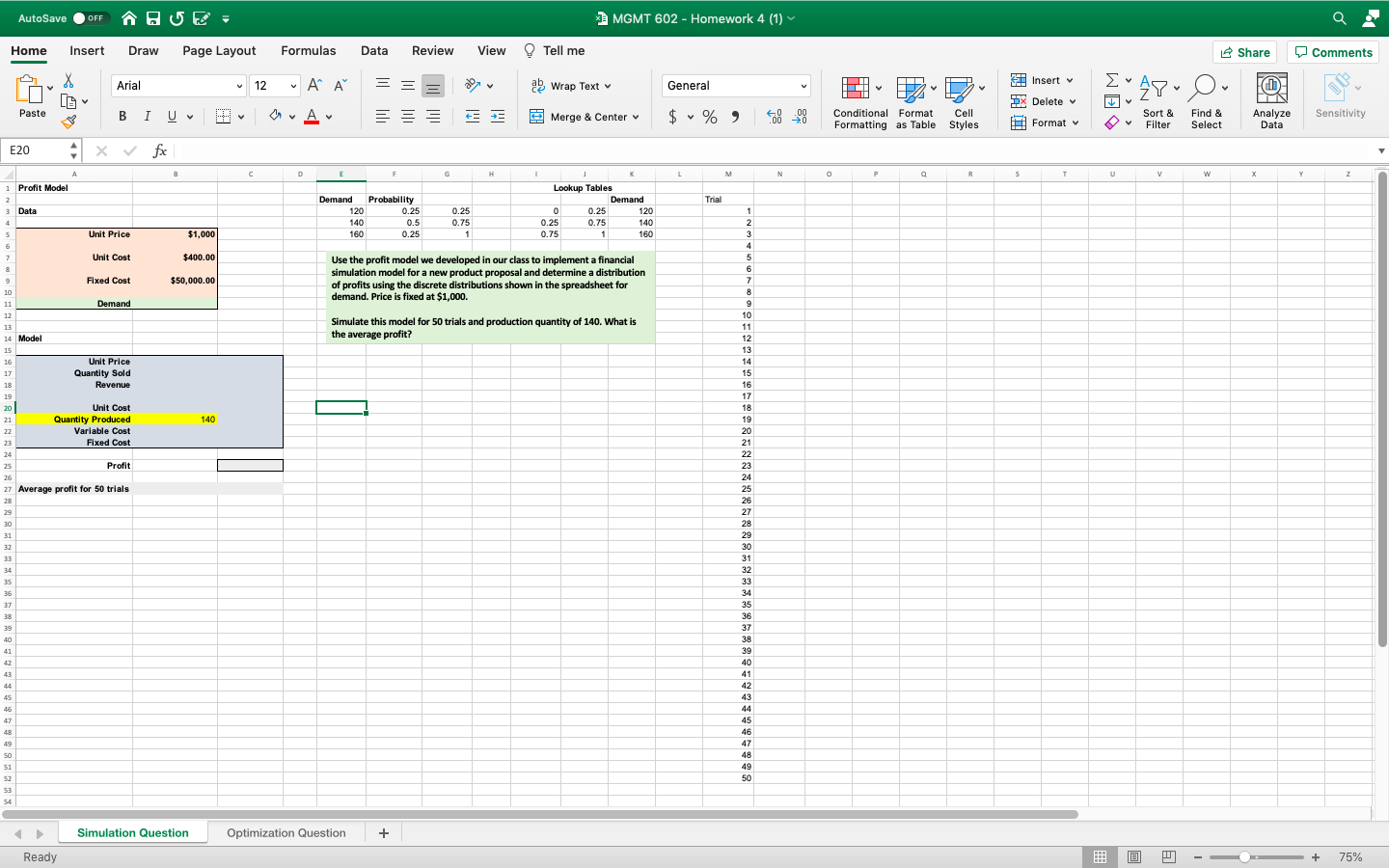Apply bold formatting
The image size is (1389, 868).
pyautogui.click(x=123, y=116)
